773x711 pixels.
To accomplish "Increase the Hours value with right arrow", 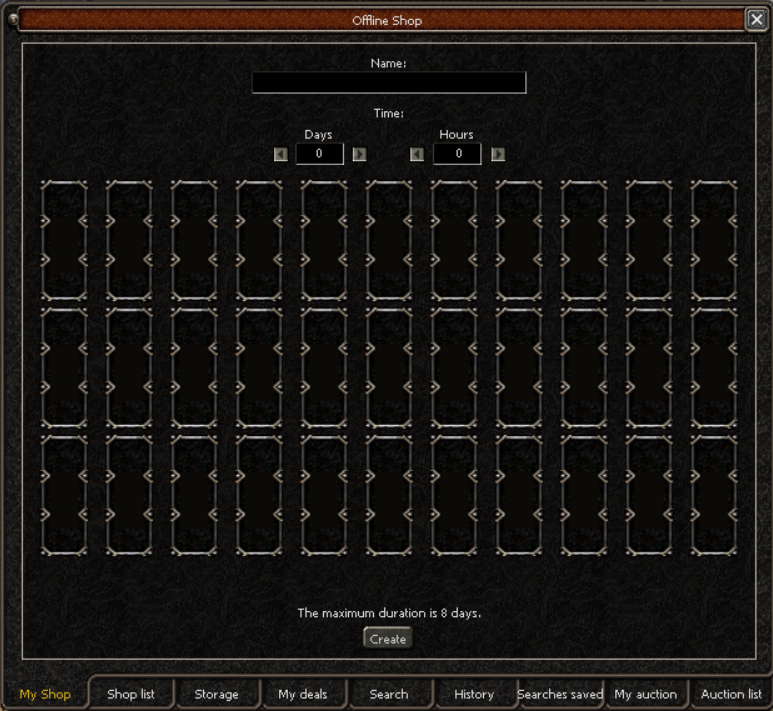I will point(498,154).
